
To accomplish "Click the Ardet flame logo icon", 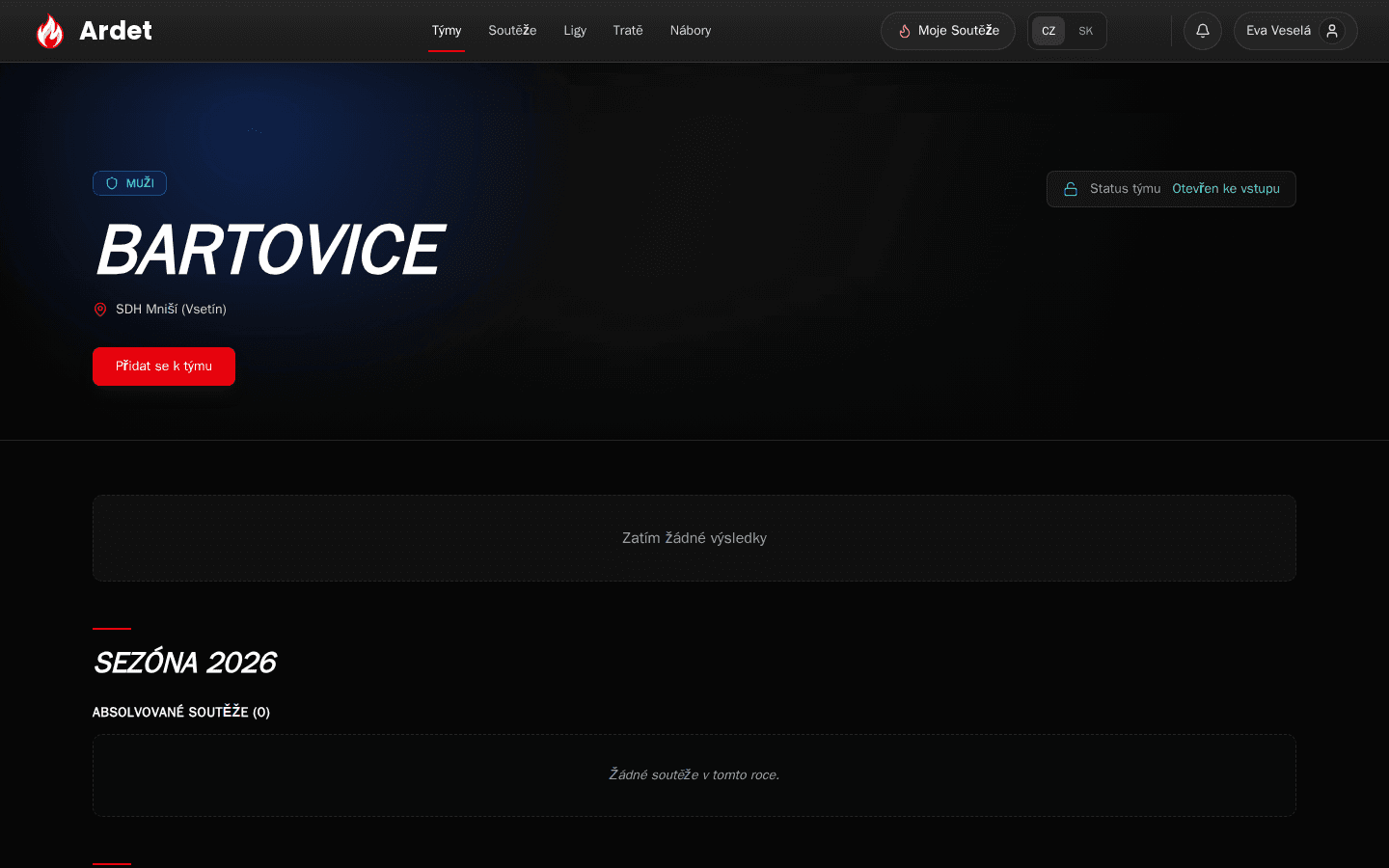I will (x=49, y=31).
